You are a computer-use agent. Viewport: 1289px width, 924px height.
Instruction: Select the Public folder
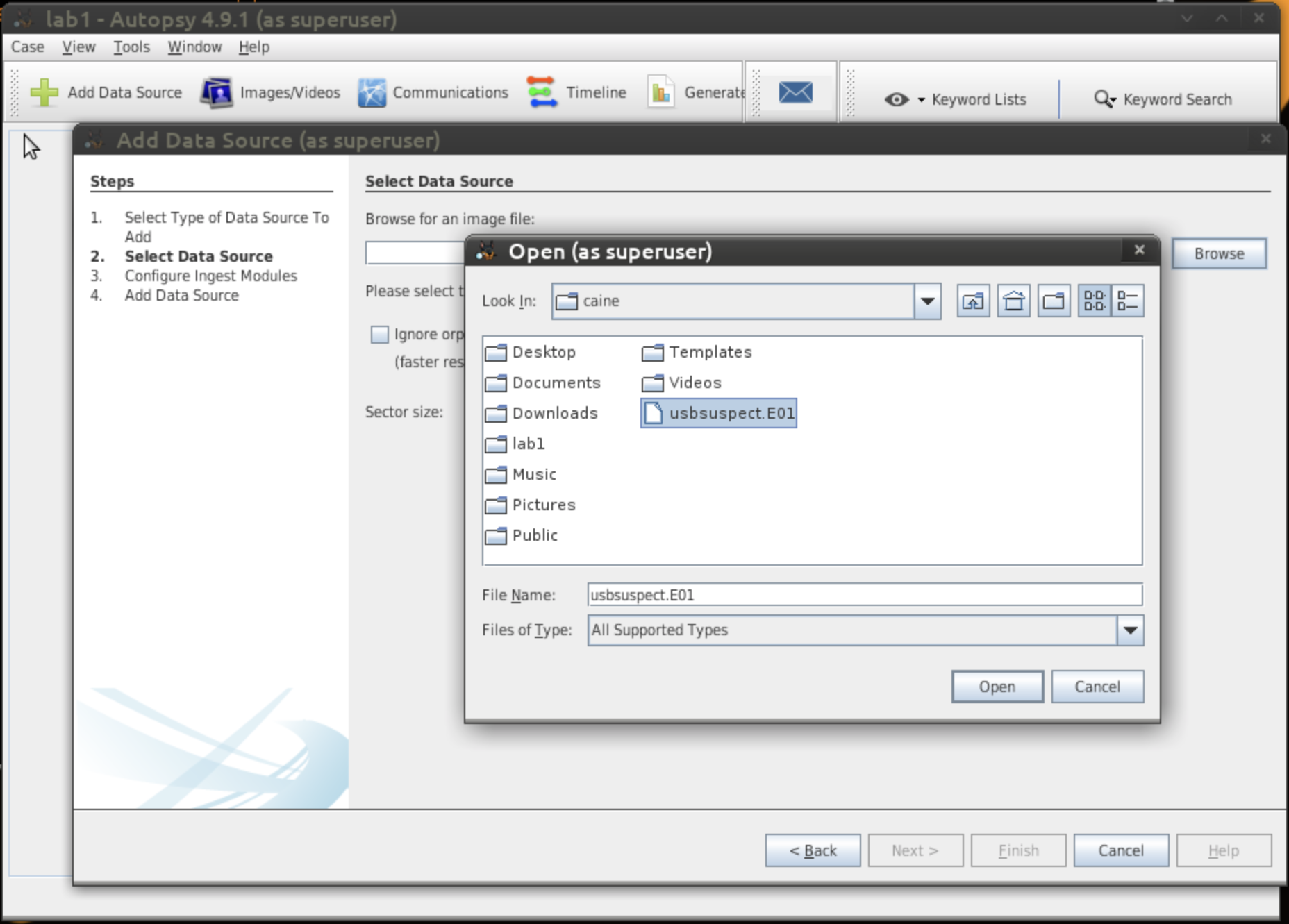521,535
